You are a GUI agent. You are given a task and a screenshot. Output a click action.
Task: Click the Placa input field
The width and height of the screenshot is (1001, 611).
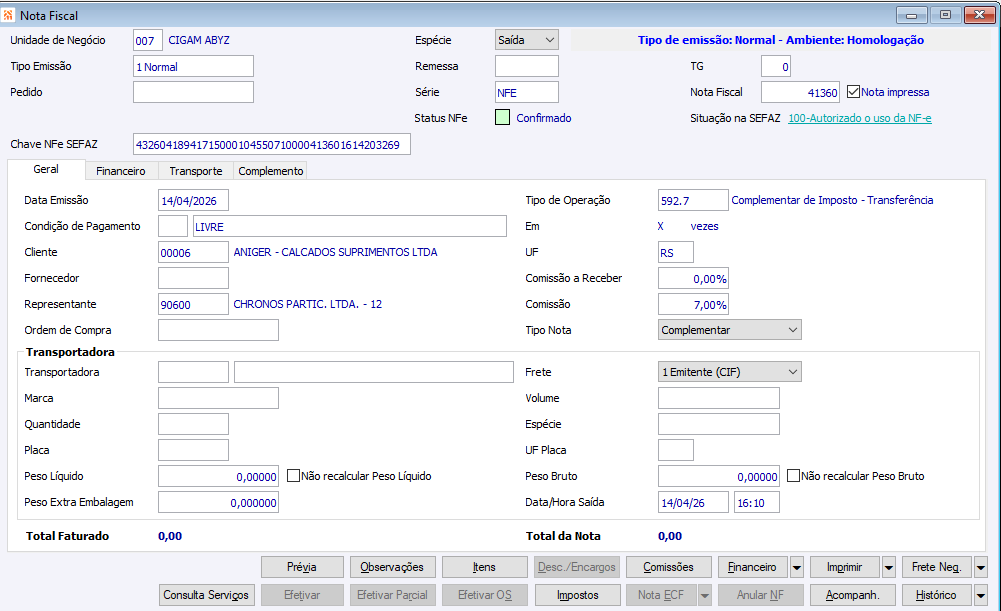point(193,450)
